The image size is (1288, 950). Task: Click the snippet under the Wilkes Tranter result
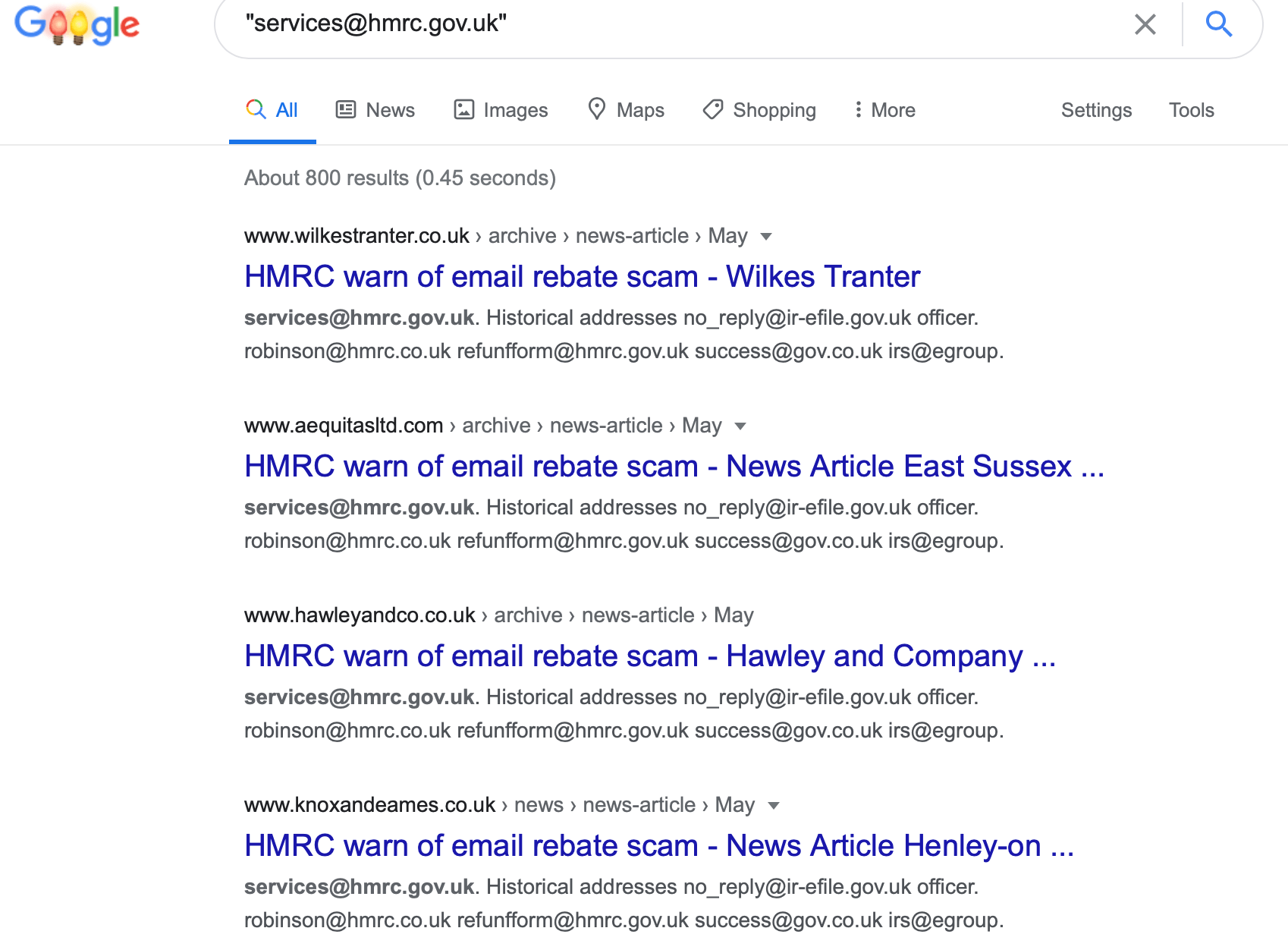pos(624,335)
